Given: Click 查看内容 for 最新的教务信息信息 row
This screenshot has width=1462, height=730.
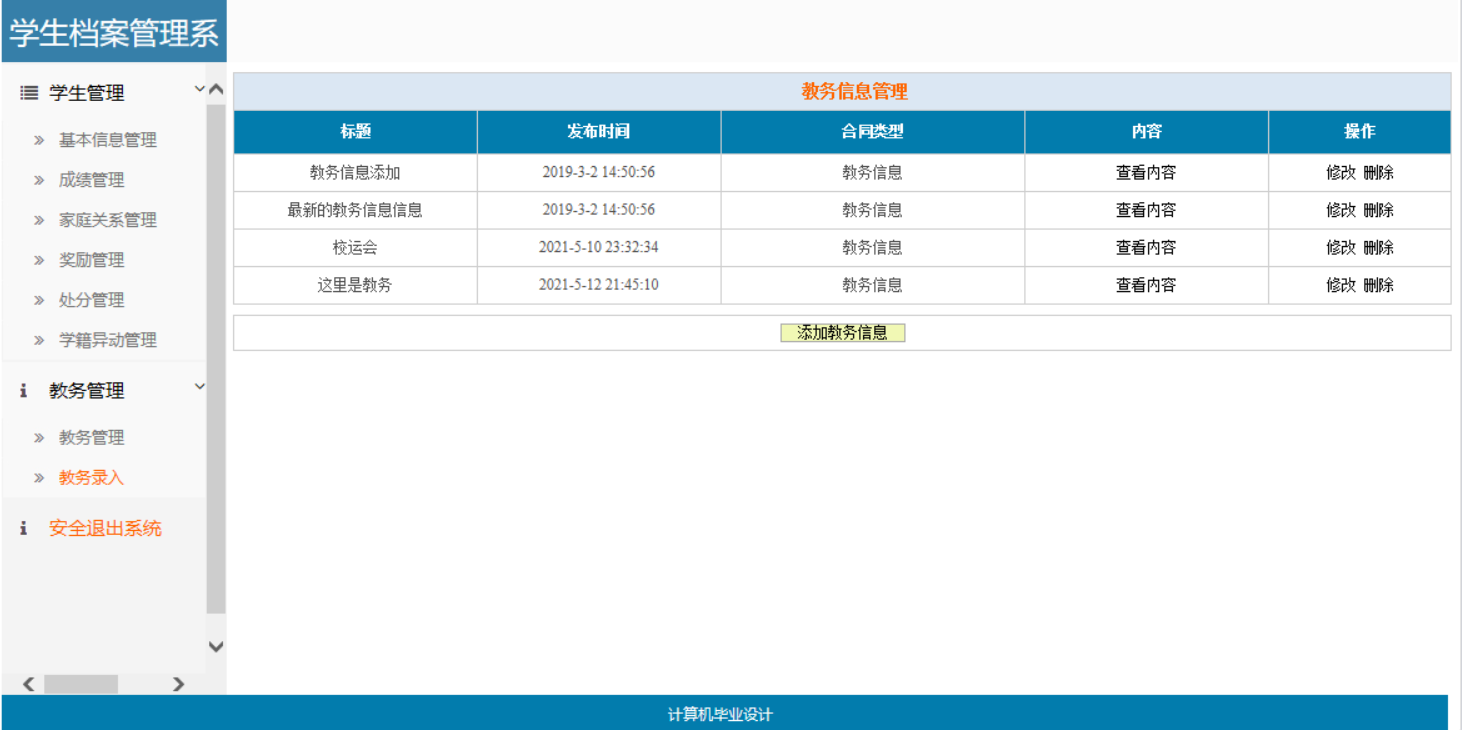Looking at the screenshot, I should [1146, 210].
